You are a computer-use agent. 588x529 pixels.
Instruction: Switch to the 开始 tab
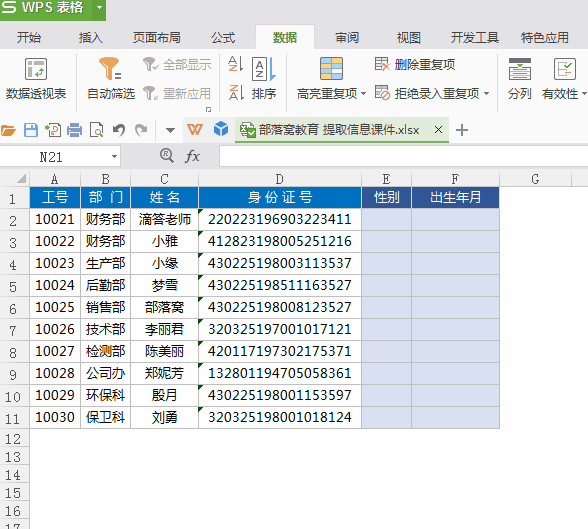(29, 37)
